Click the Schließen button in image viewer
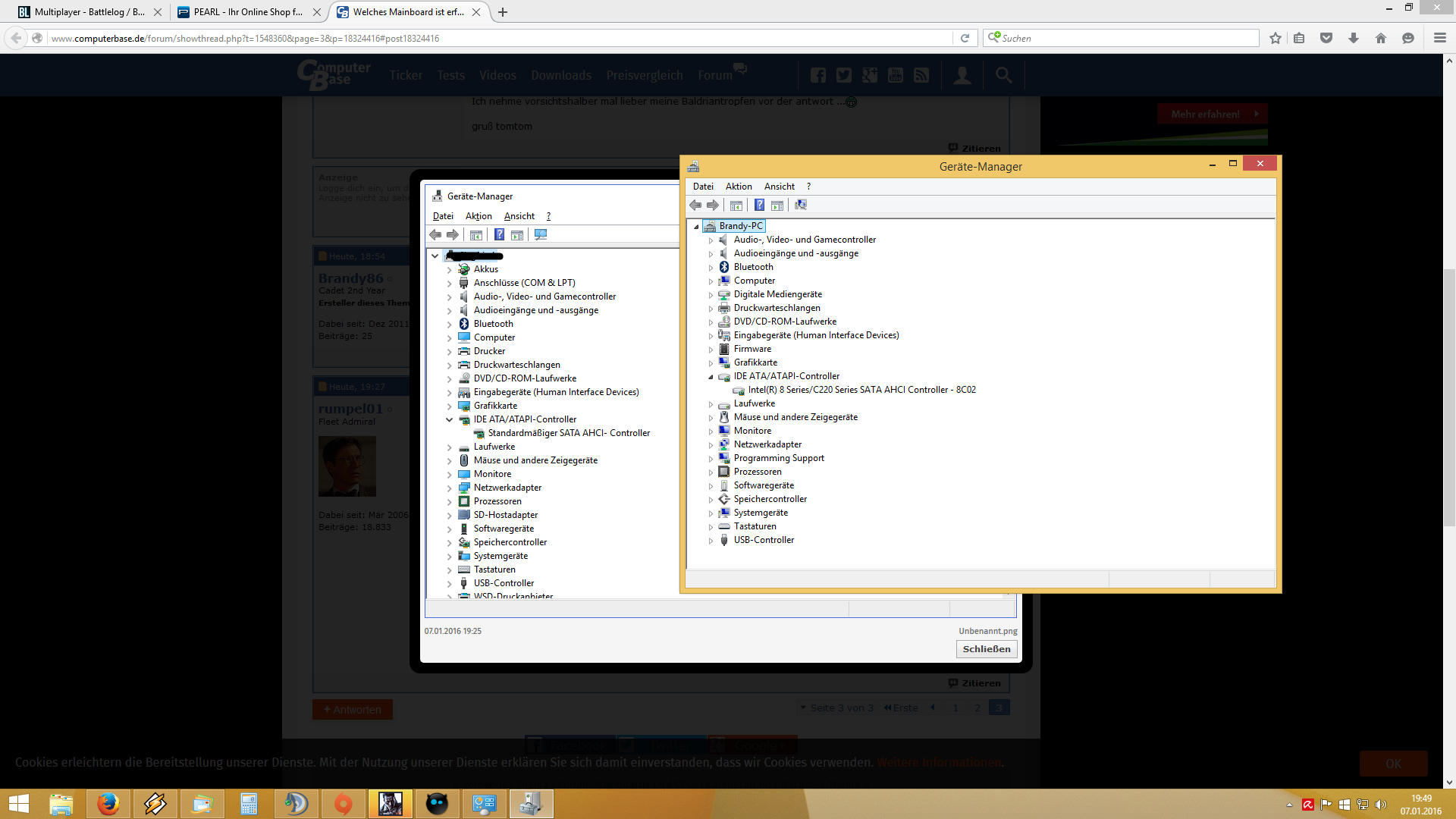Screen dimensions: 1456x819 986,649
